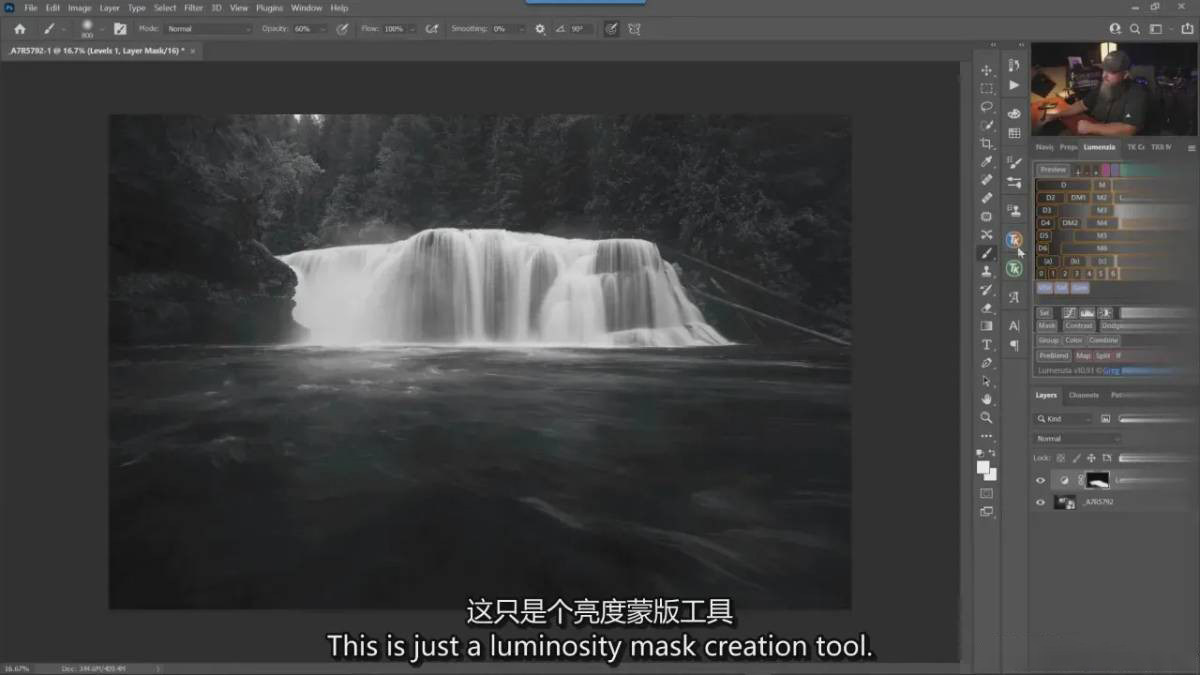Hide the Levels 1 adjustment layer
Screen dimensions: 1200x675
(x=1040, y=480)
